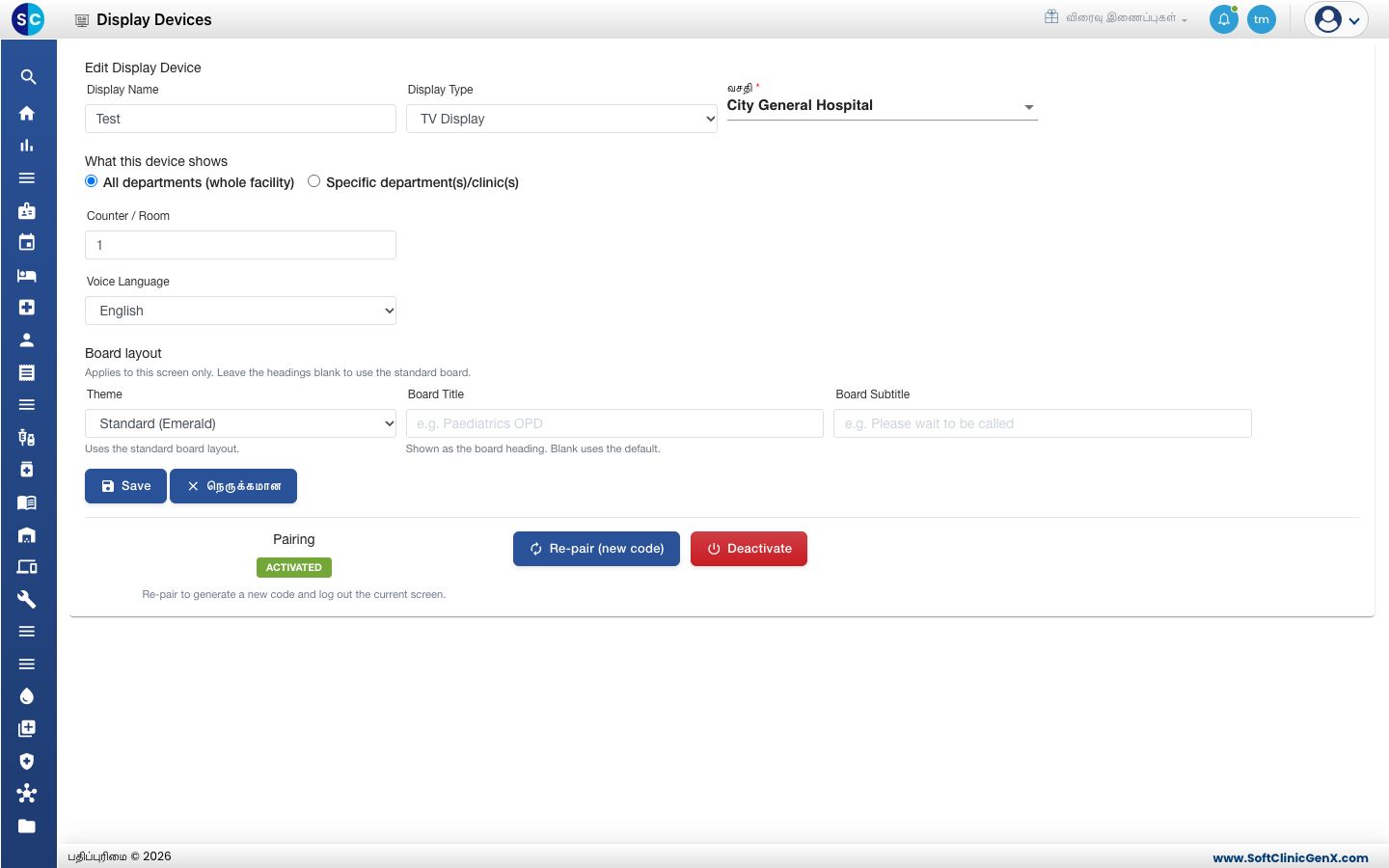The width and height of the screenshot is (1389, 868).
Task: Click the SC logo at top left
Action: [x=28, y=19]
